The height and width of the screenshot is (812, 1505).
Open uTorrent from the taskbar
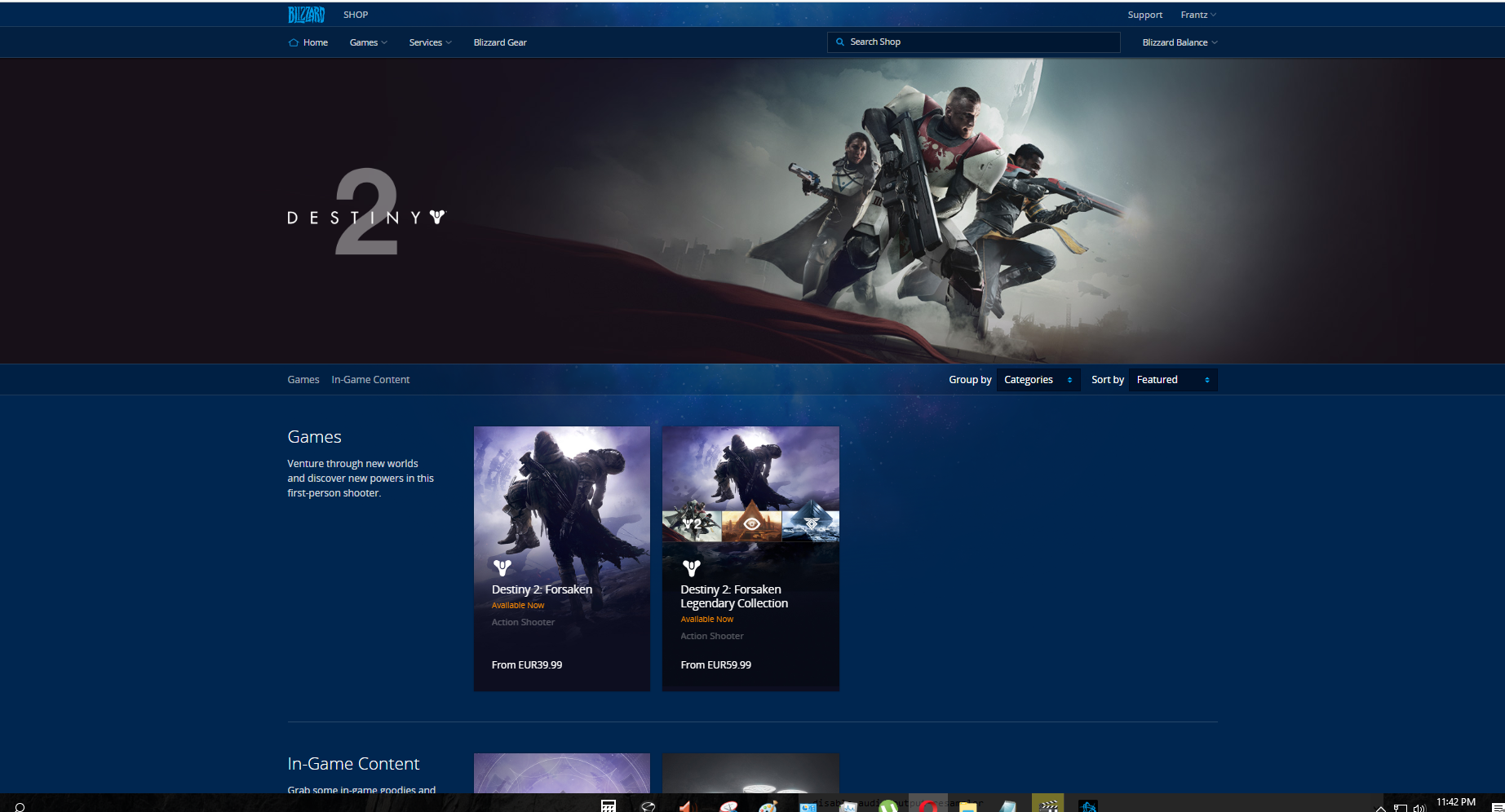tap(888, 805)
